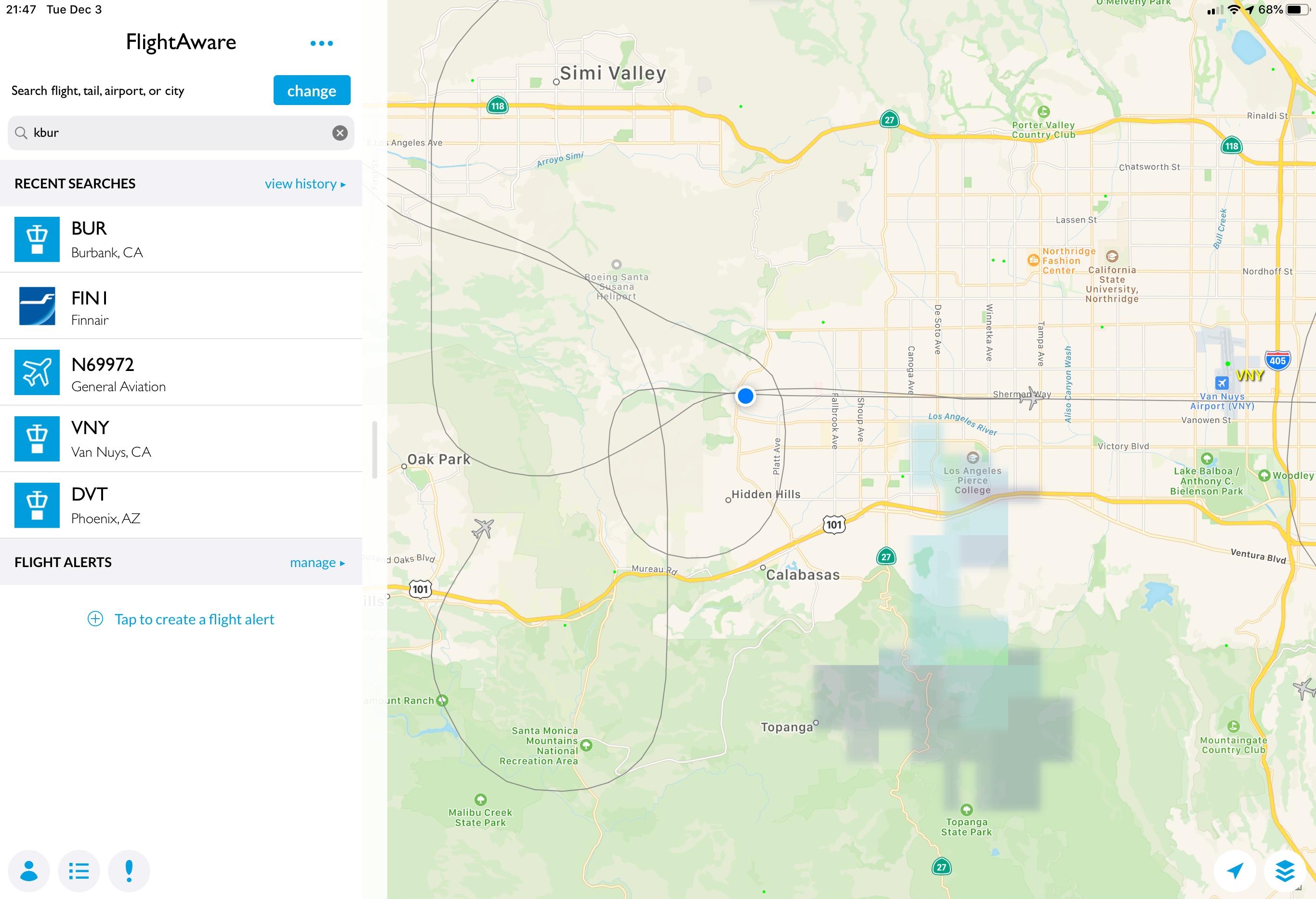Open the user account icon
Image resolution: width=1316 pixels, height=899 pixels.
tap(29, 871)
